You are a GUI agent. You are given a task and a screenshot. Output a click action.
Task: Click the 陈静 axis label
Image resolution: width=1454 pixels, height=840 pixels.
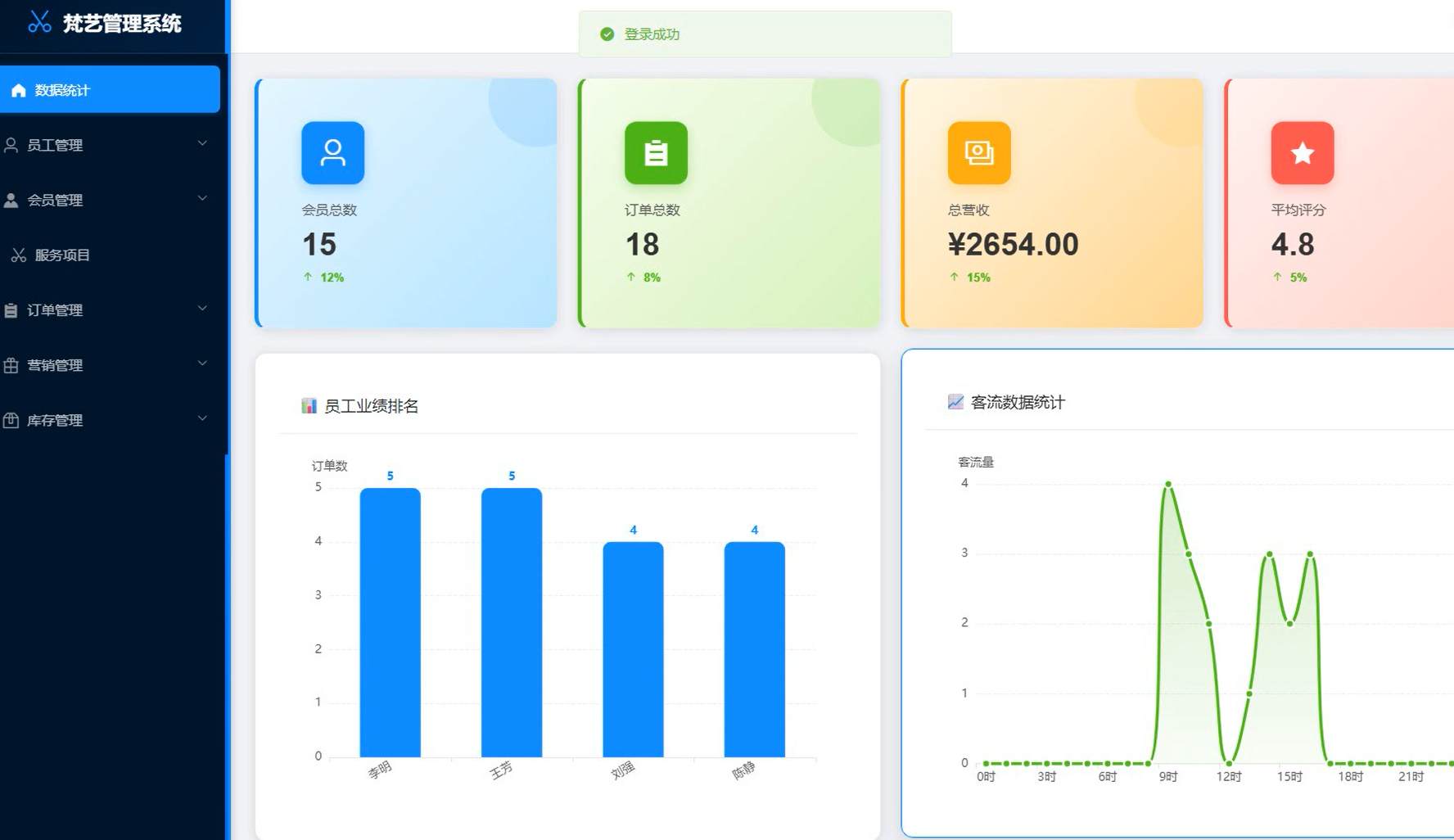(x=743, y=770)
